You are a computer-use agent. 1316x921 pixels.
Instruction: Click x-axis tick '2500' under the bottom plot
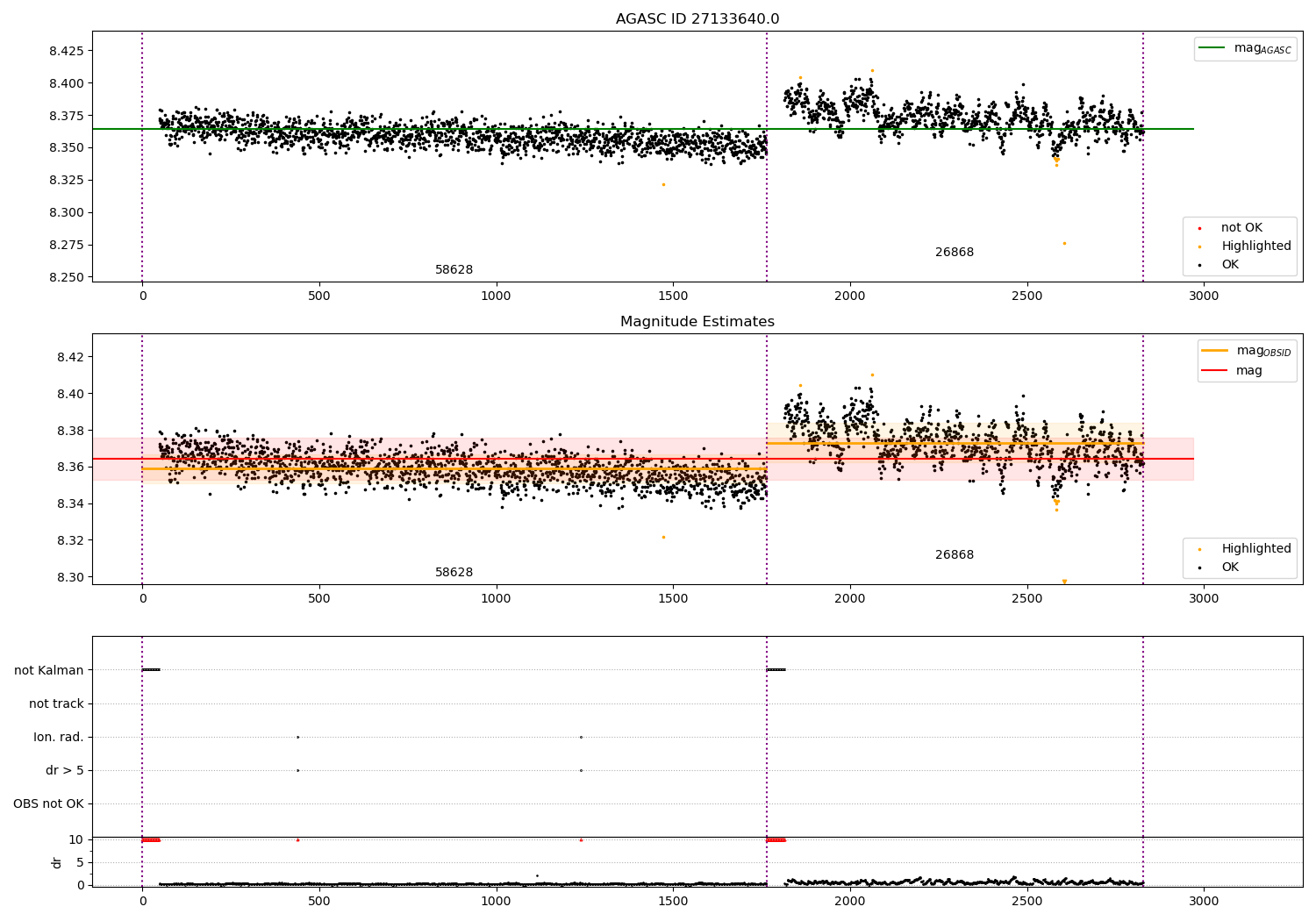(1026, 901)
